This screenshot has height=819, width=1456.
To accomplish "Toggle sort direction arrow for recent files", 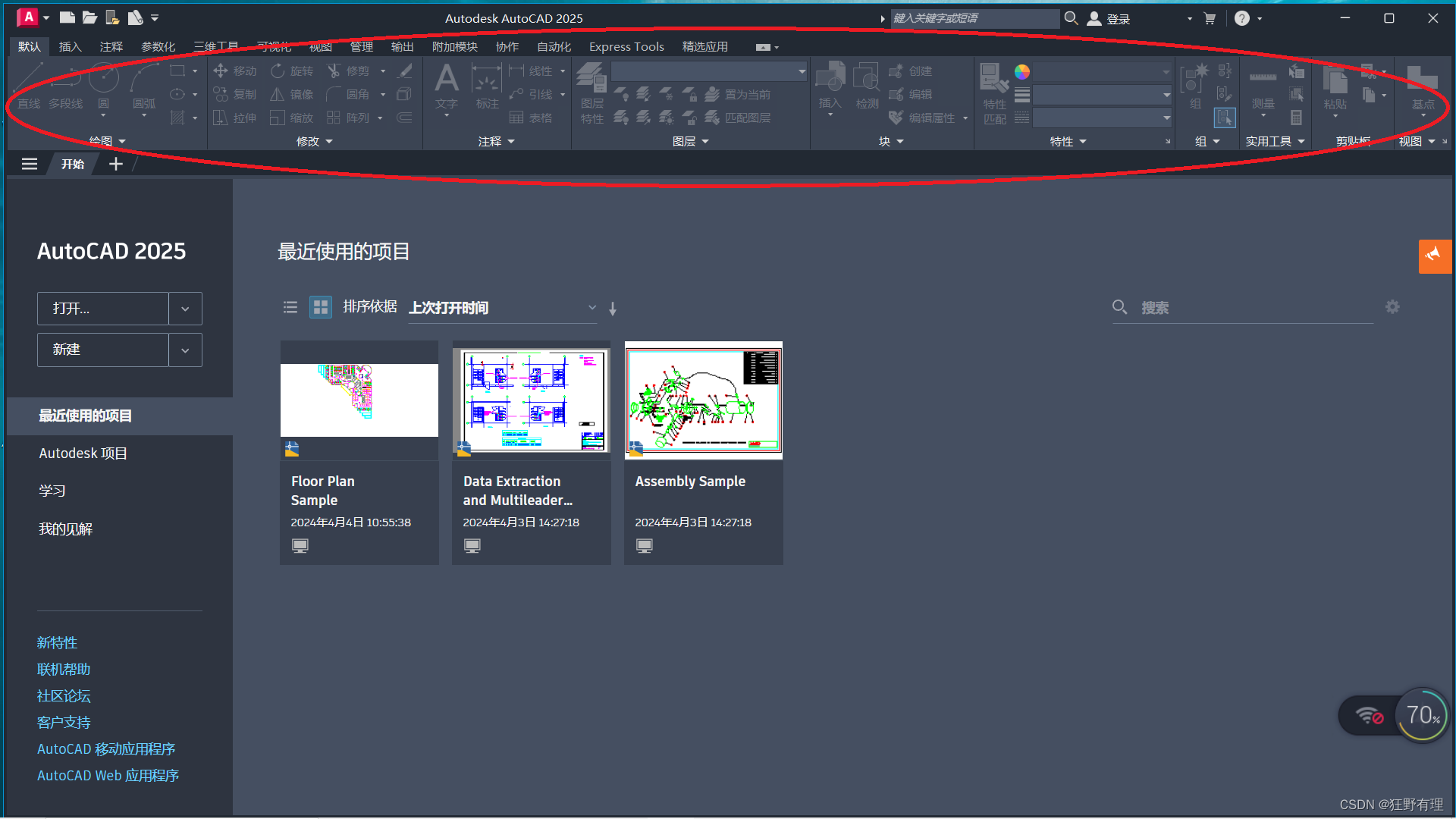I will [613, 309].
